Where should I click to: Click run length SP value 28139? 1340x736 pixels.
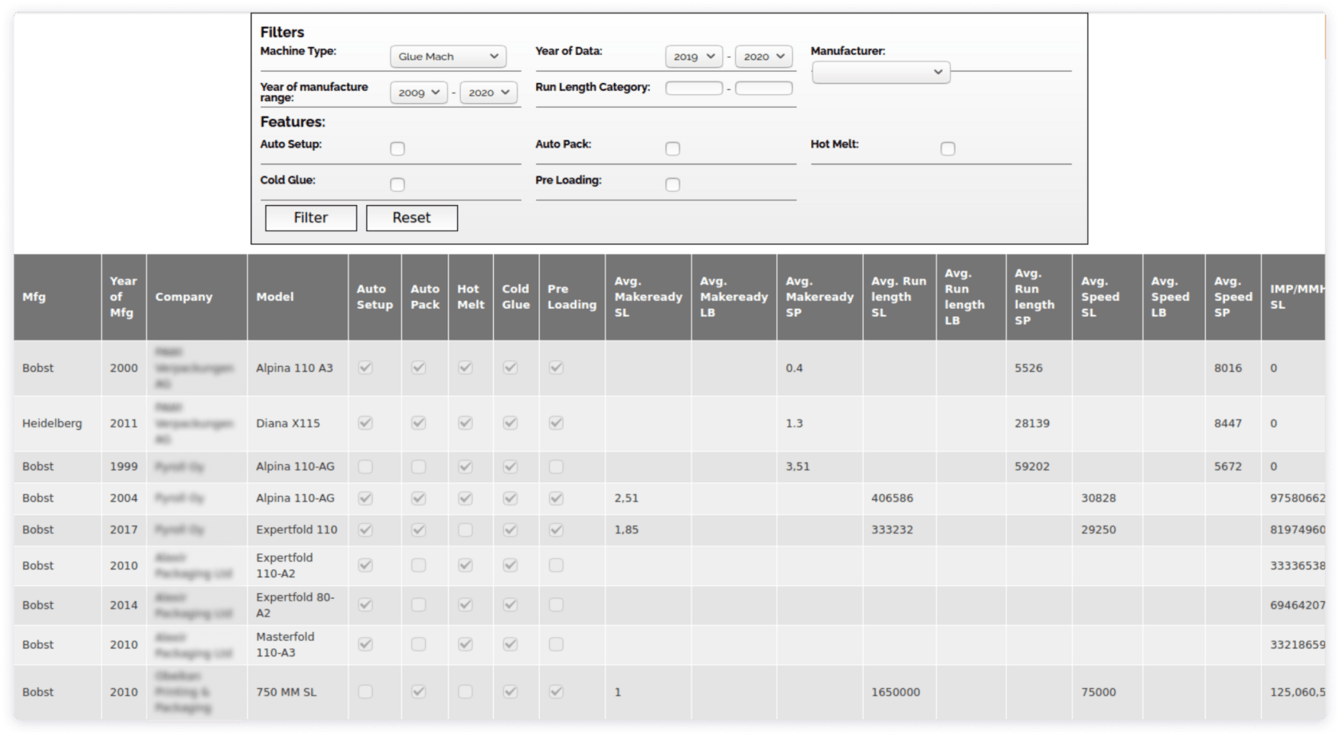pyautogui.click(x=1033, y=424)
